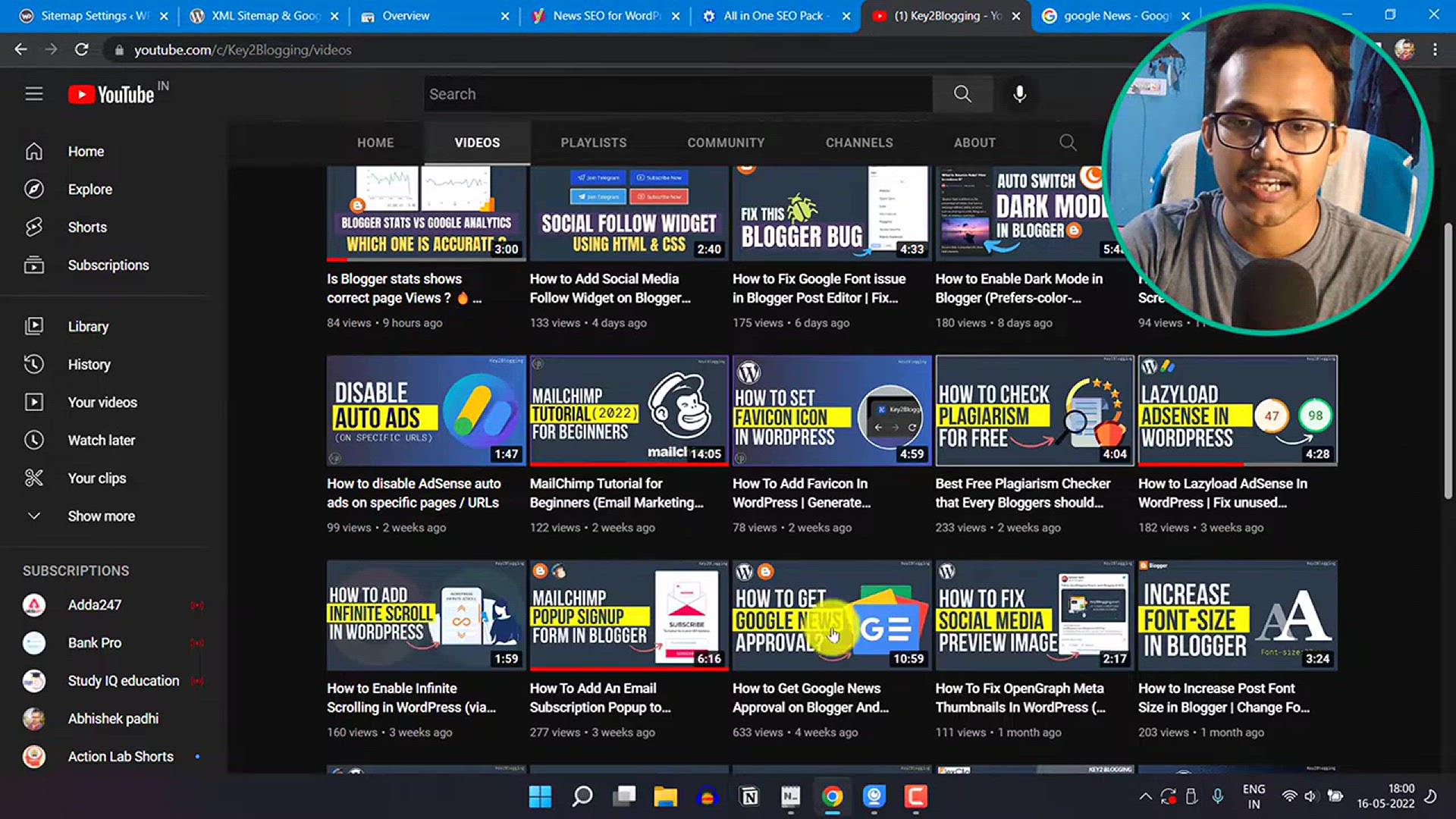Click the taskbar volume icon

coord(1310,796)
